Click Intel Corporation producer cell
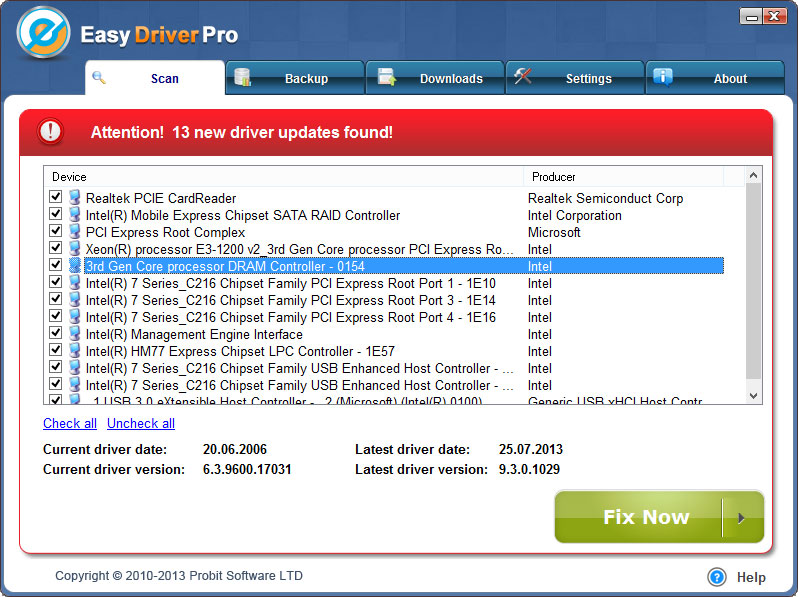798x597 pixels. [x=575, y=215]
